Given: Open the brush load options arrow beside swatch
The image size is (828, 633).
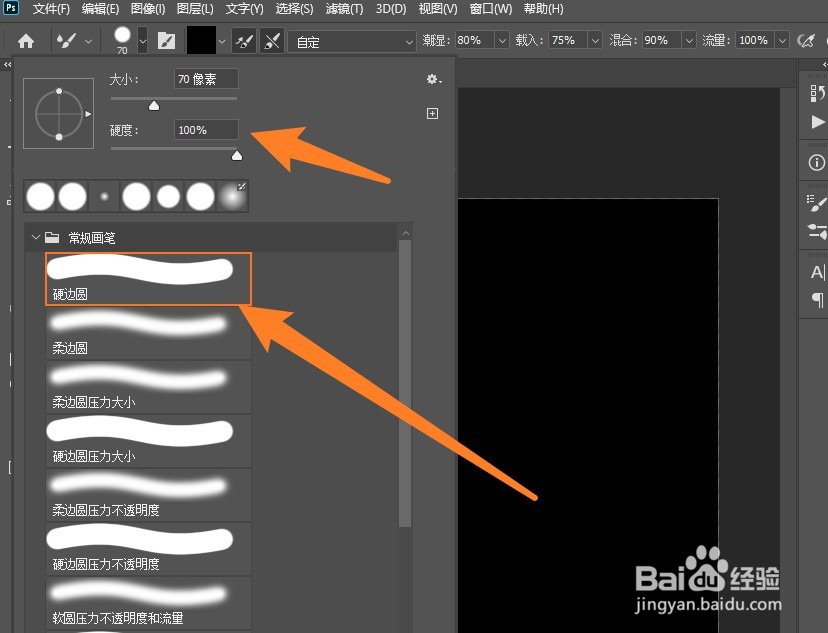Looking at the screenshot, I should click(222, 41).
